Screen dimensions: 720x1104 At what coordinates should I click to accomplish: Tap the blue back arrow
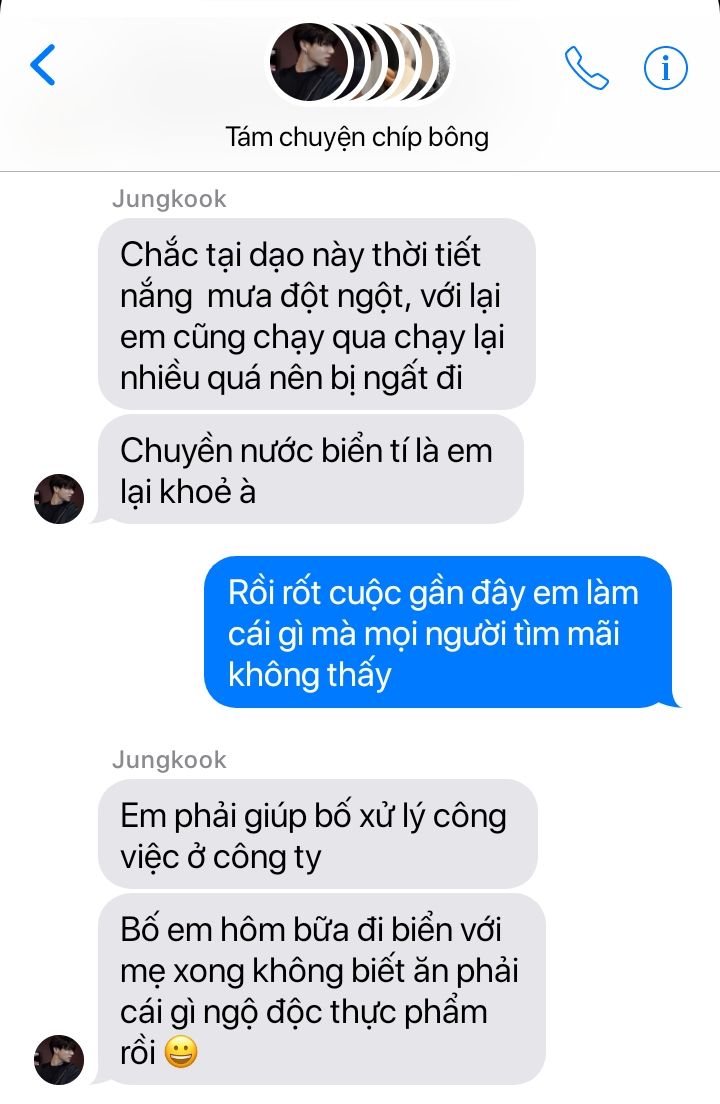pos(43,65)
